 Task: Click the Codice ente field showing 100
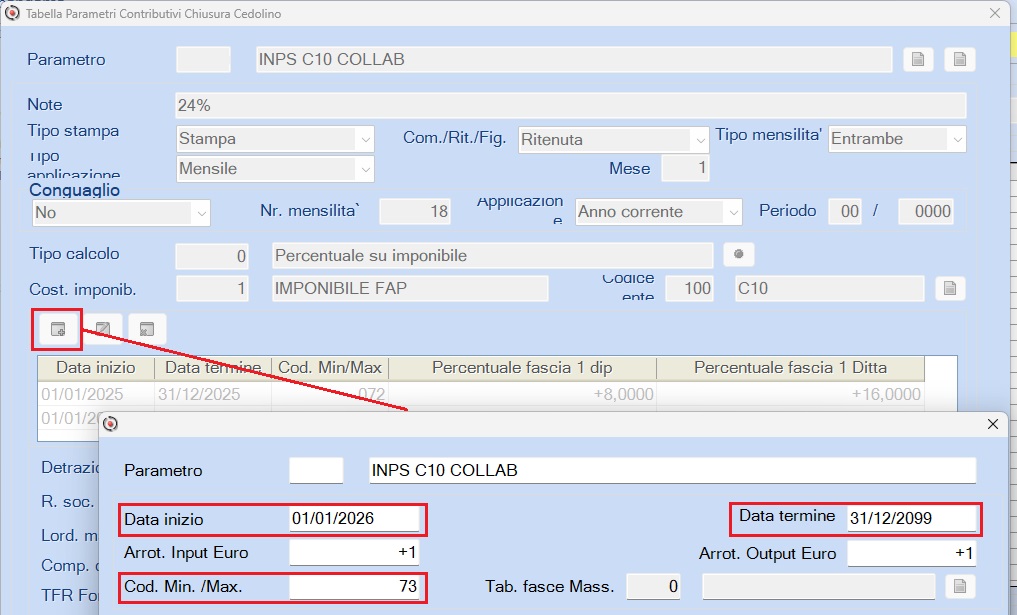689,289
